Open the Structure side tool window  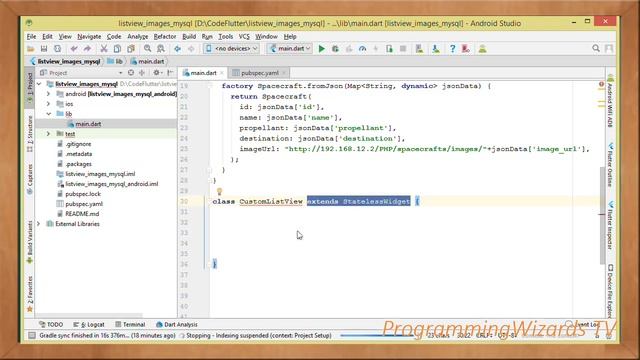tap(30, 134)
